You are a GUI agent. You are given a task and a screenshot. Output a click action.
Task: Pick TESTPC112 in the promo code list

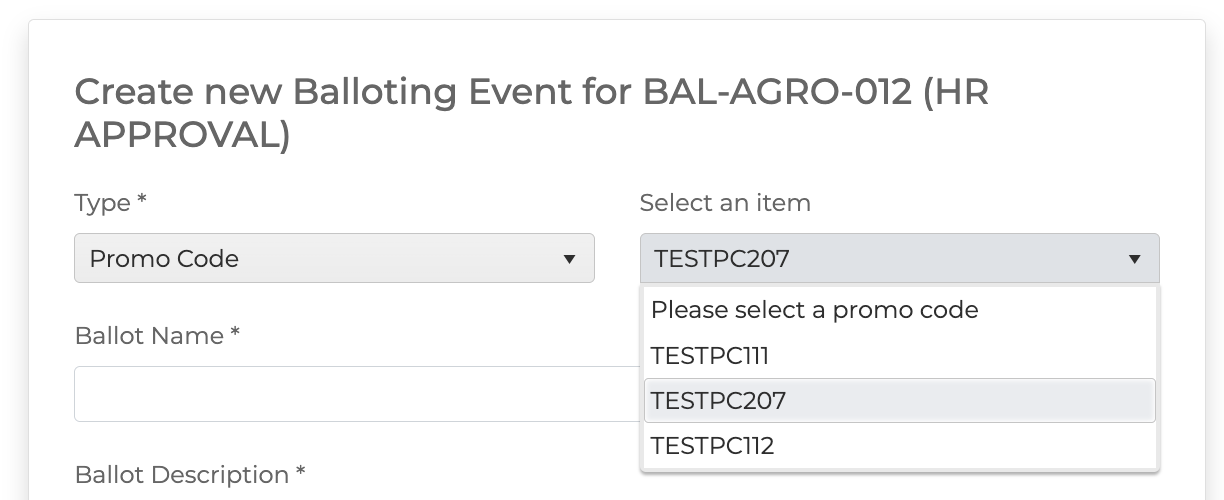(x=712, y=445)
